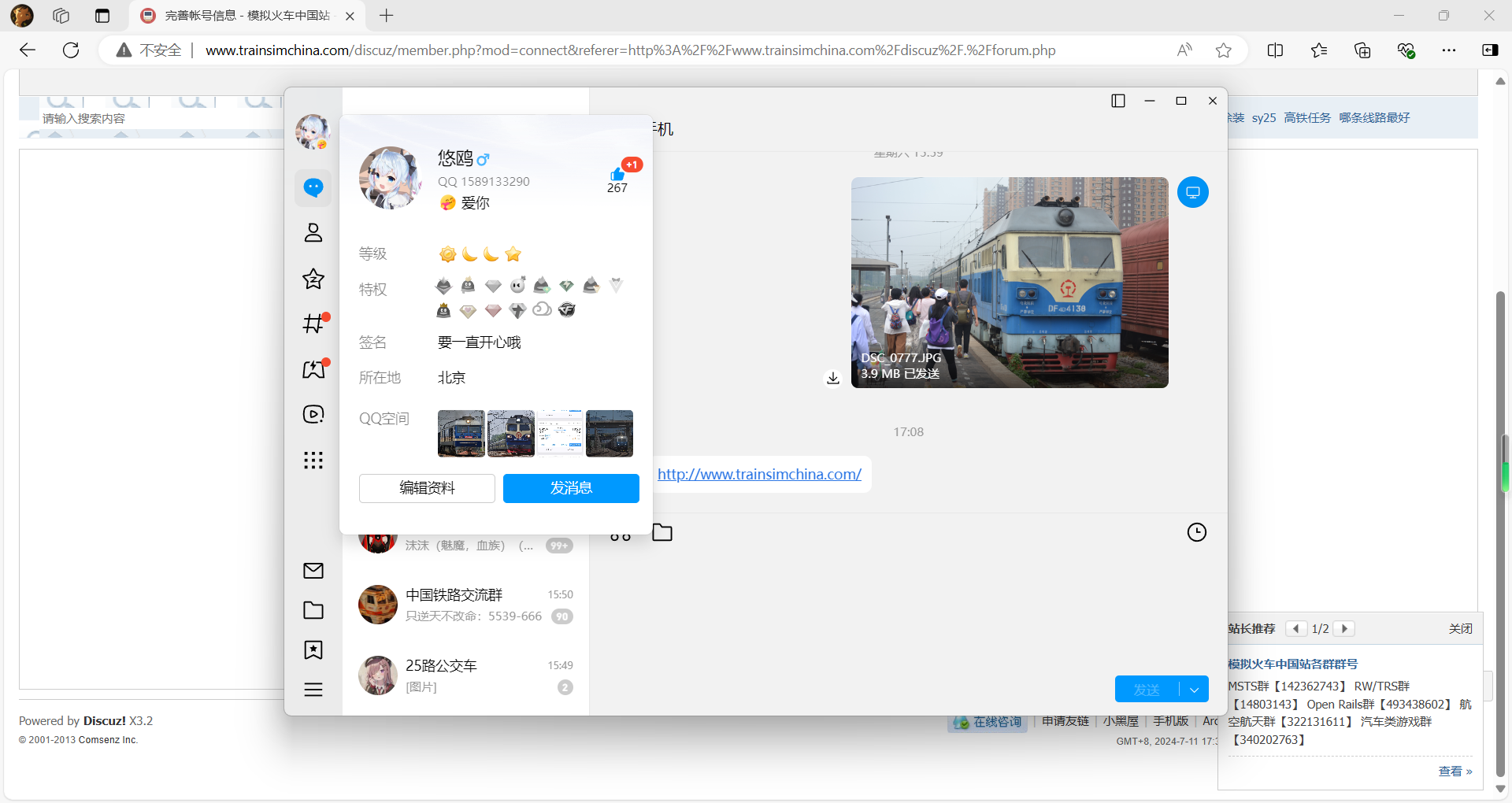Toggle the browser sidebar panel button
The image size is (1512, 803).
pyautogui.click(x=1490, y=50)
